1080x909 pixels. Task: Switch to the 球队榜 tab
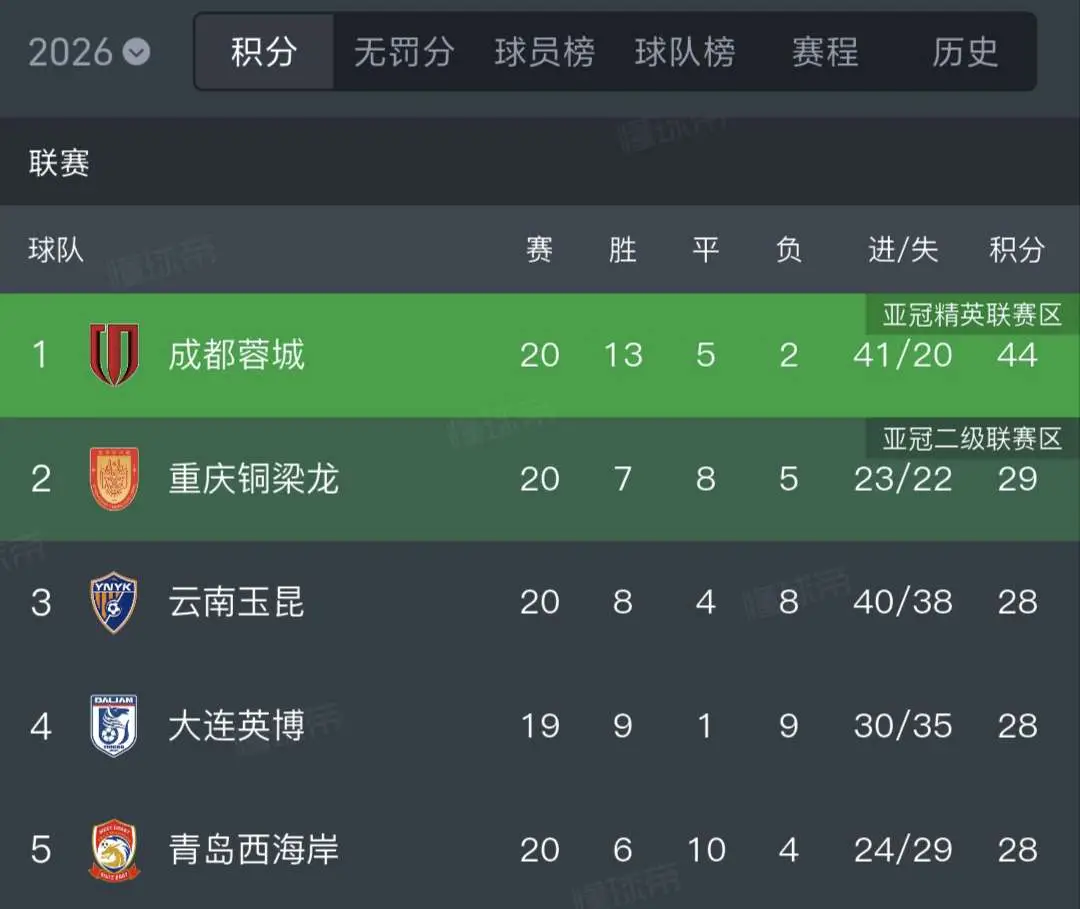point(685,52)
